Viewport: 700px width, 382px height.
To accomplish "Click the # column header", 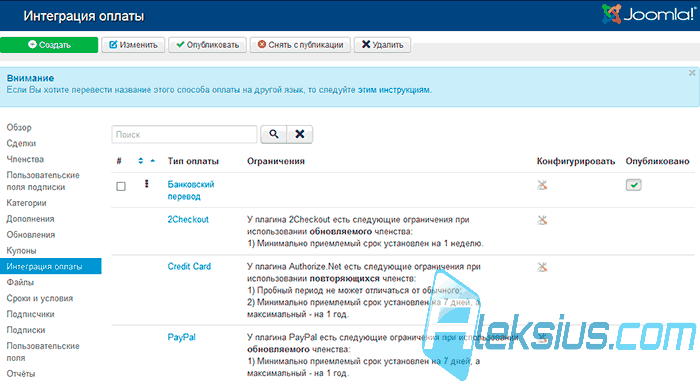I will tap(119, 161).
